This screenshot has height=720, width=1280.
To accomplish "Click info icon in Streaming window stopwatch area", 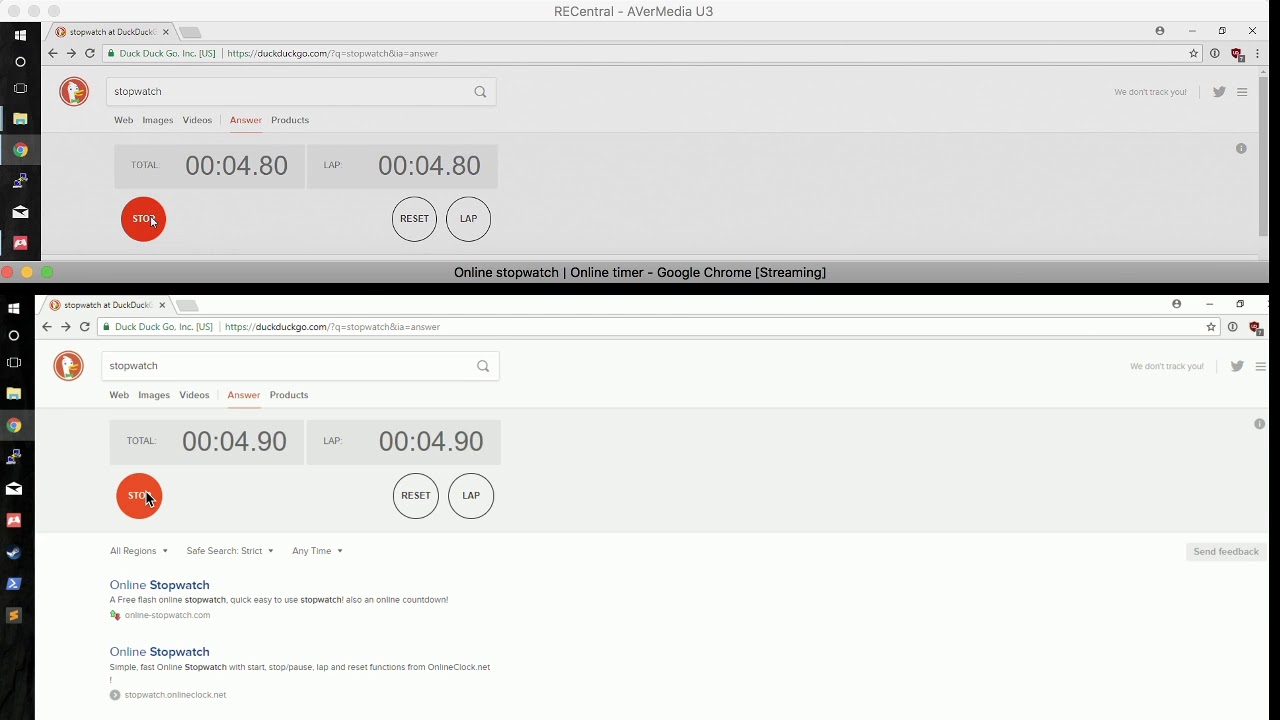I will click(1259, 424).
